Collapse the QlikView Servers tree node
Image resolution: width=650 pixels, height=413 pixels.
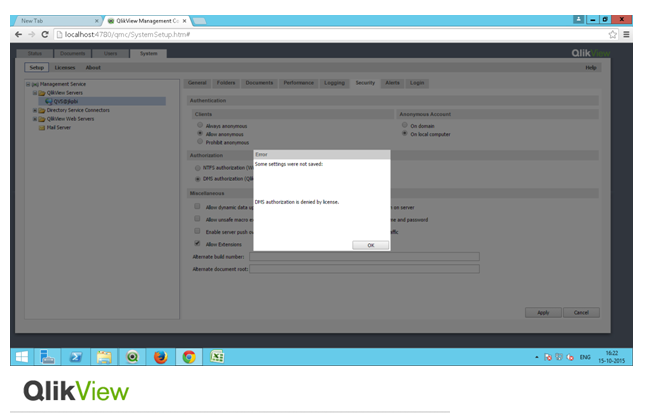[35, 93]
